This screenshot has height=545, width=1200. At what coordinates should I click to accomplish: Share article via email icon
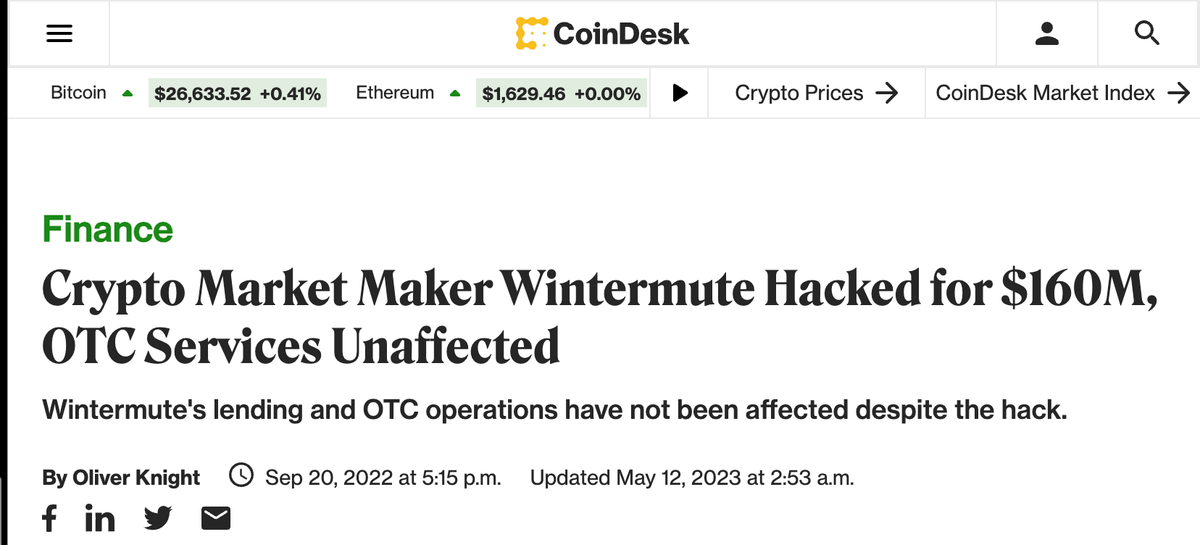pos(216,518)
